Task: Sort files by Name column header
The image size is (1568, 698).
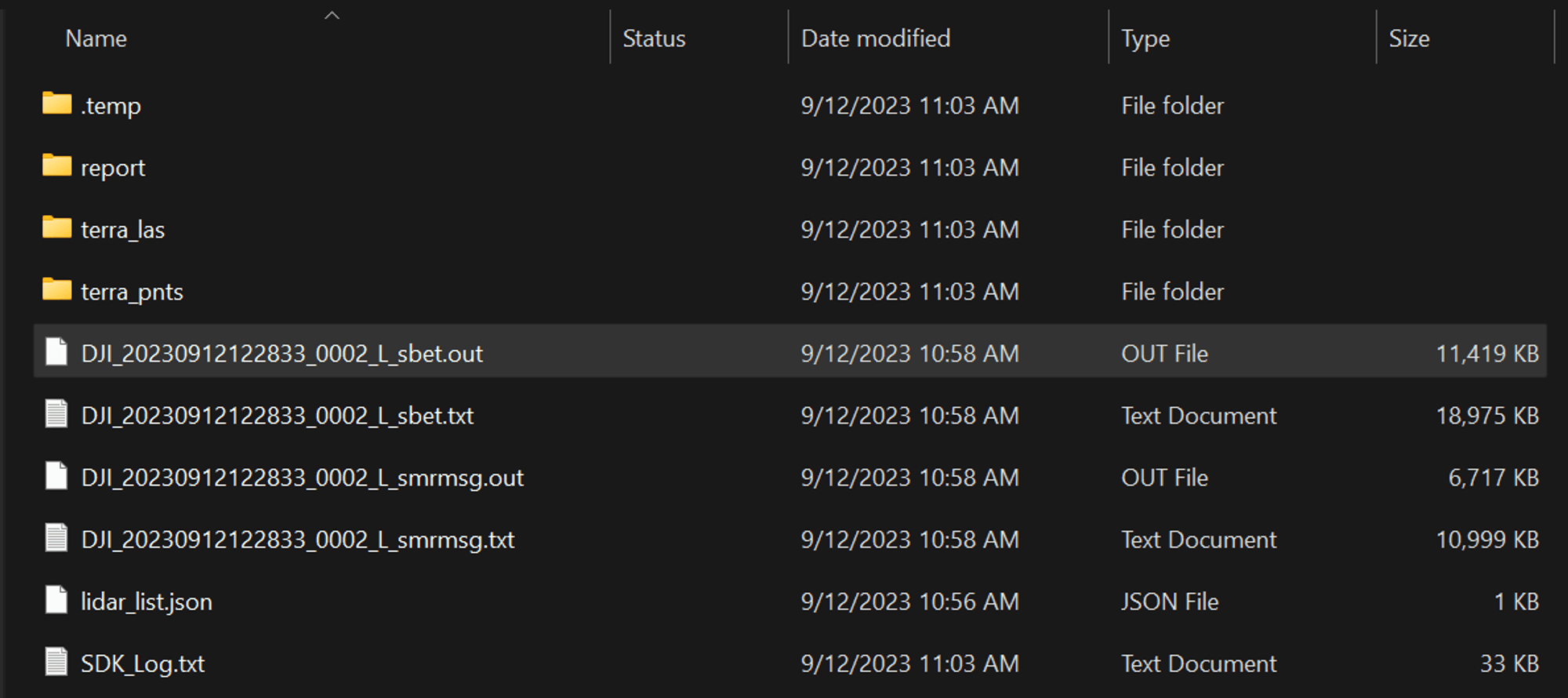Action: 96,38
